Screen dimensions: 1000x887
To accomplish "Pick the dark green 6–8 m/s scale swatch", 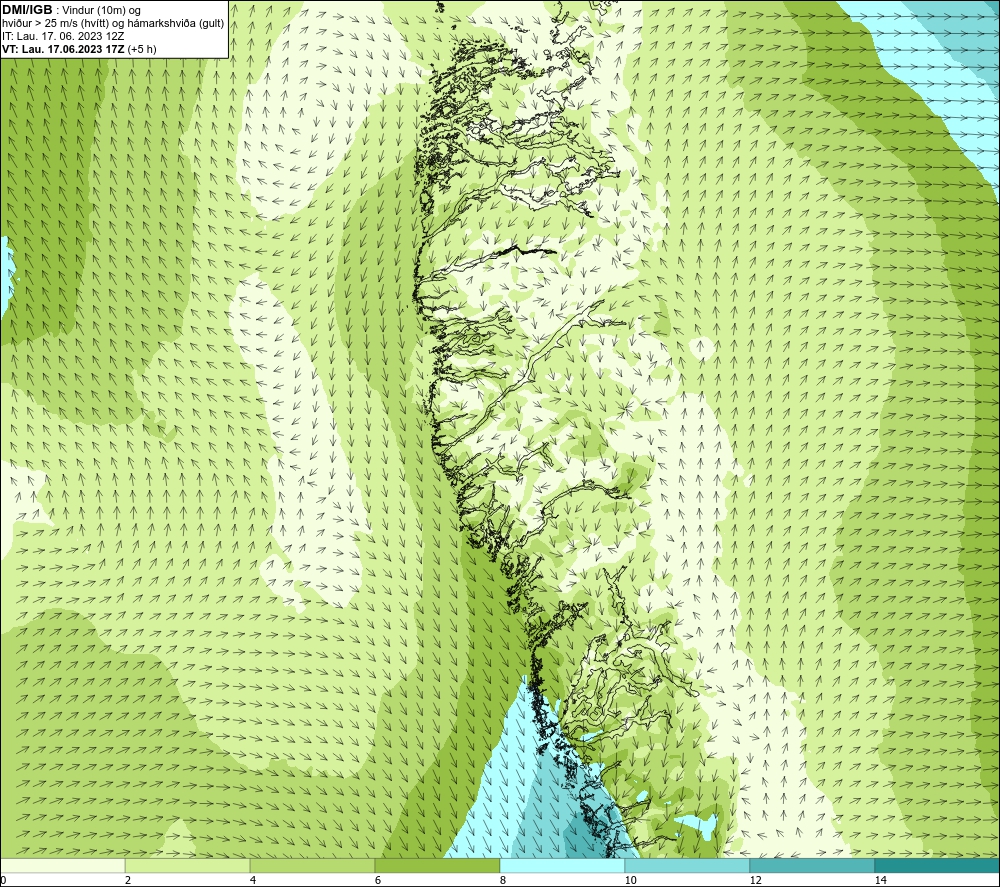I will 438,865.
